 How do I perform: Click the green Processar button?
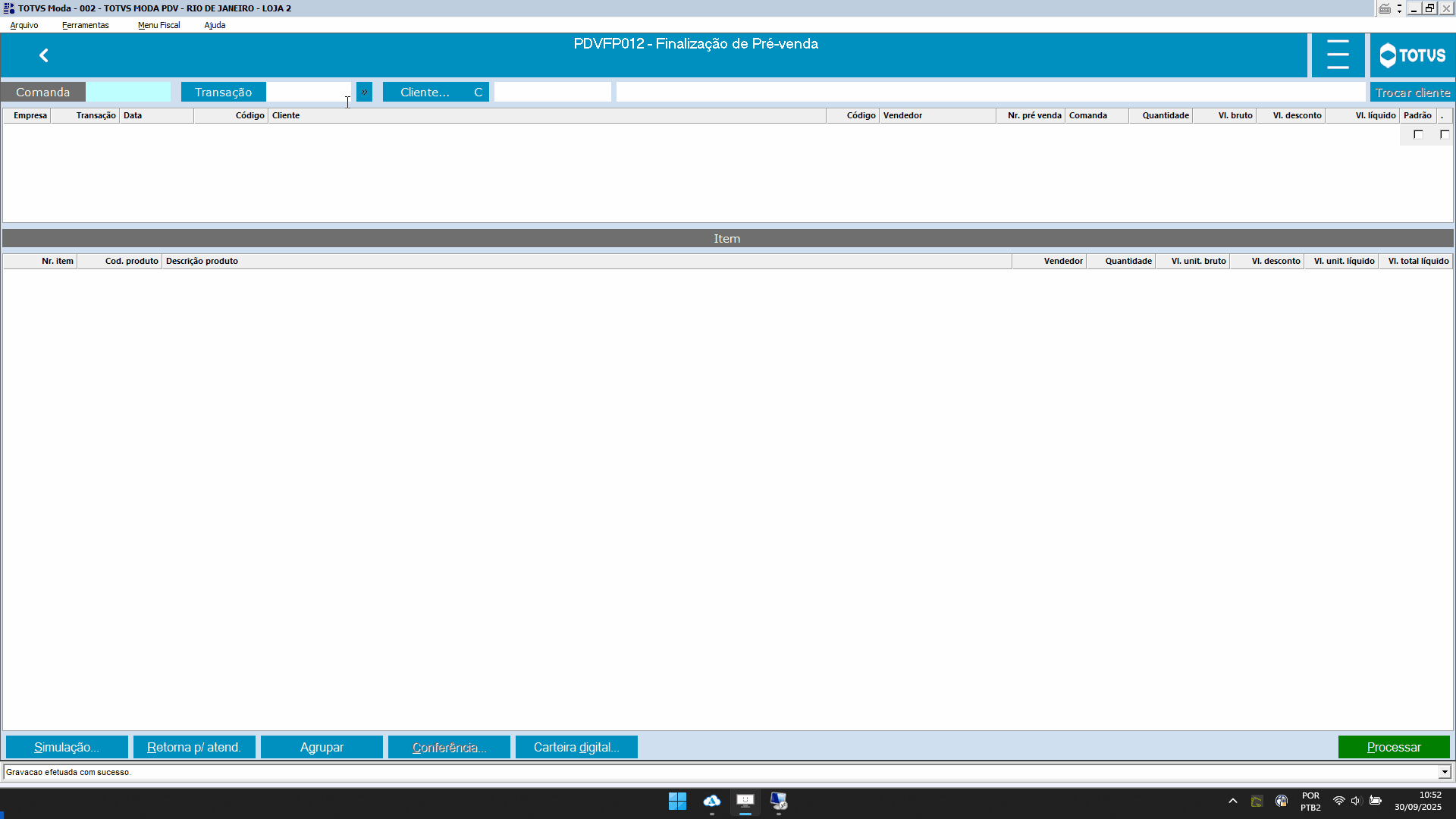tap(1393, 747)
